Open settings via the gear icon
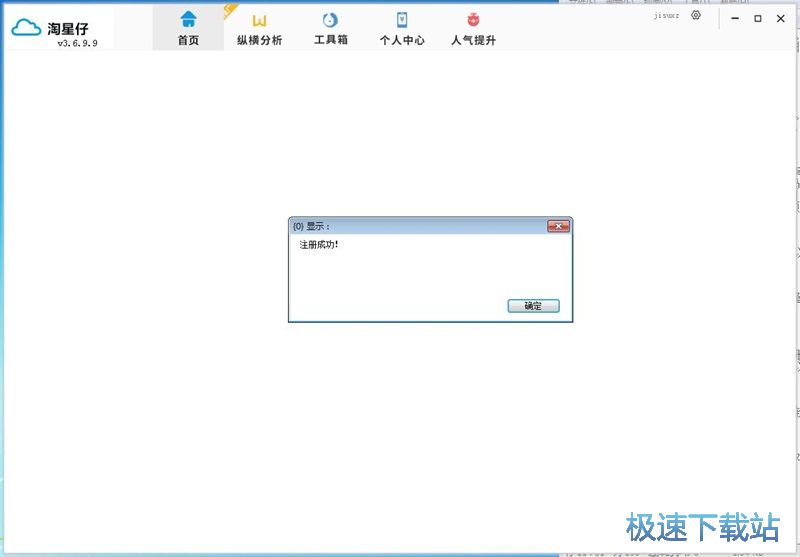 (x=696, y=15)
